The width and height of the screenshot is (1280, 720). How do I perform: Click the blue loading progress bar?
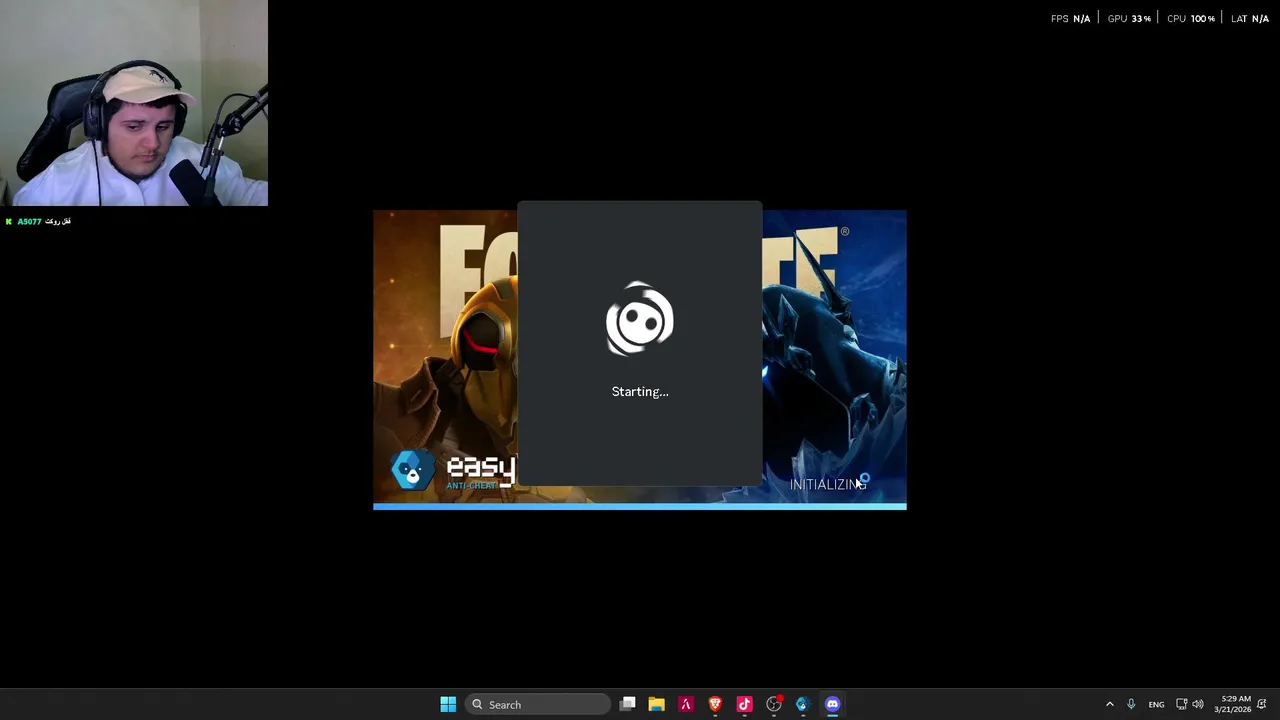click(x=640, y=506)
